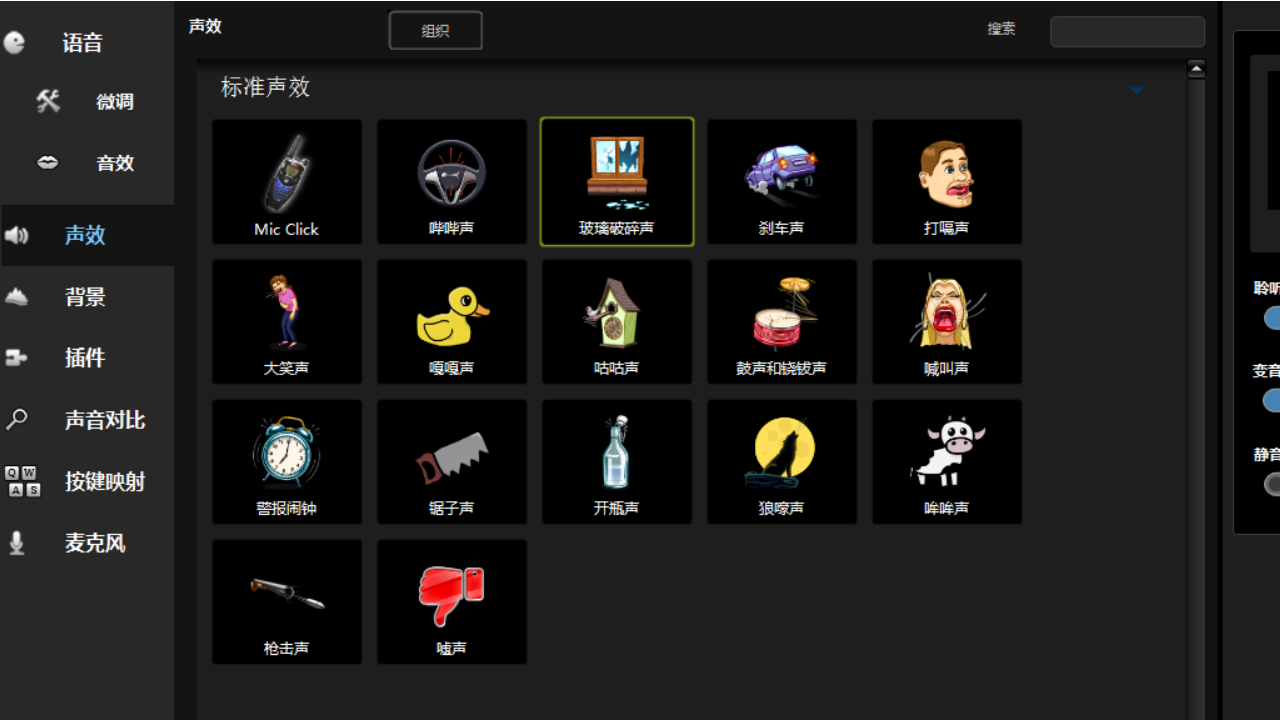This screenshot has width=1280, height=720.
Task: Toggle off the 聆听 hear-myself switch
Action: (x=1271, y=318)
